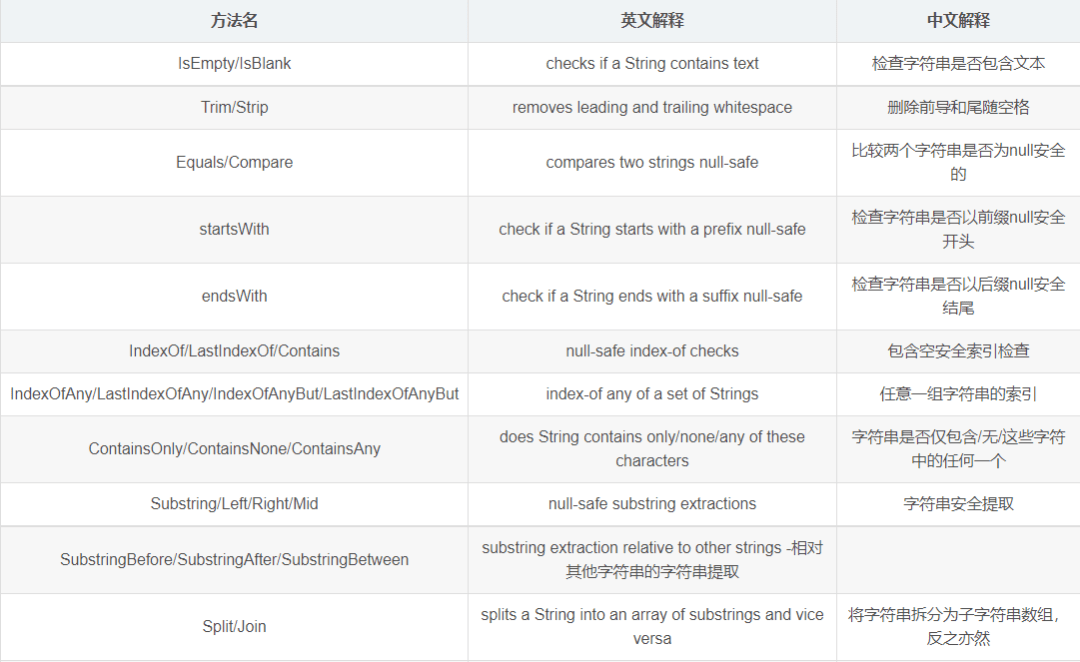Click the endsWith method cell
The image size is (1080, 662).
(x=234, y=296)
